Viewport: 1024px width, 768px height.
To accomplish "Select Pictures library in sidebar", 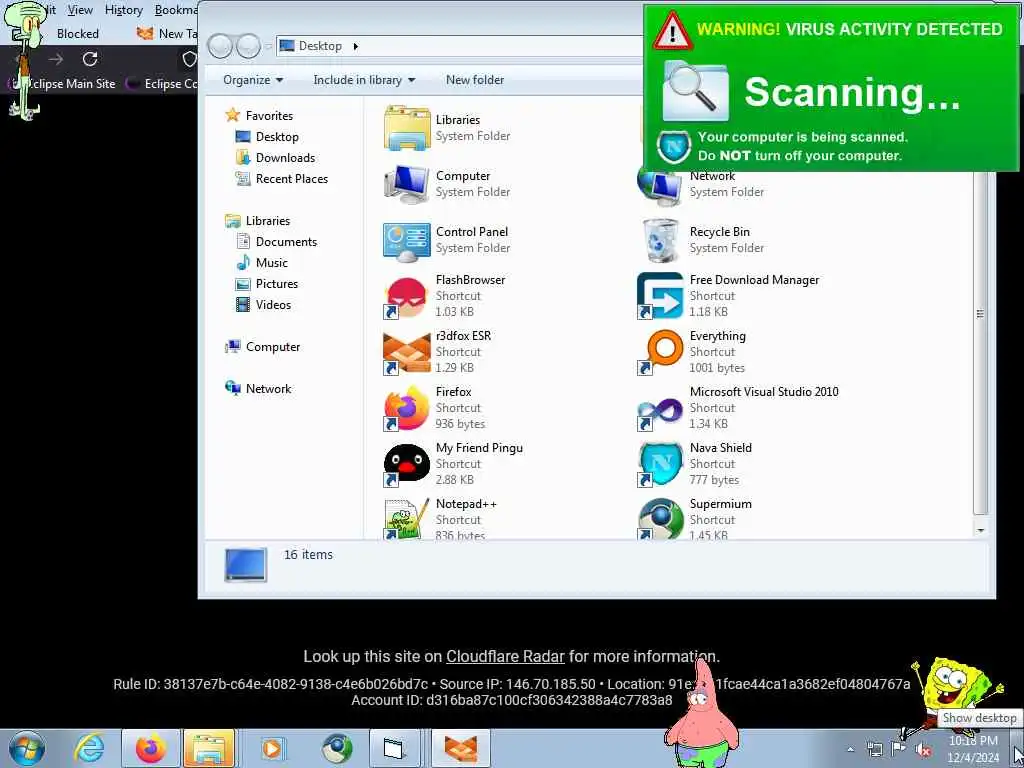I will pos(267,283).
